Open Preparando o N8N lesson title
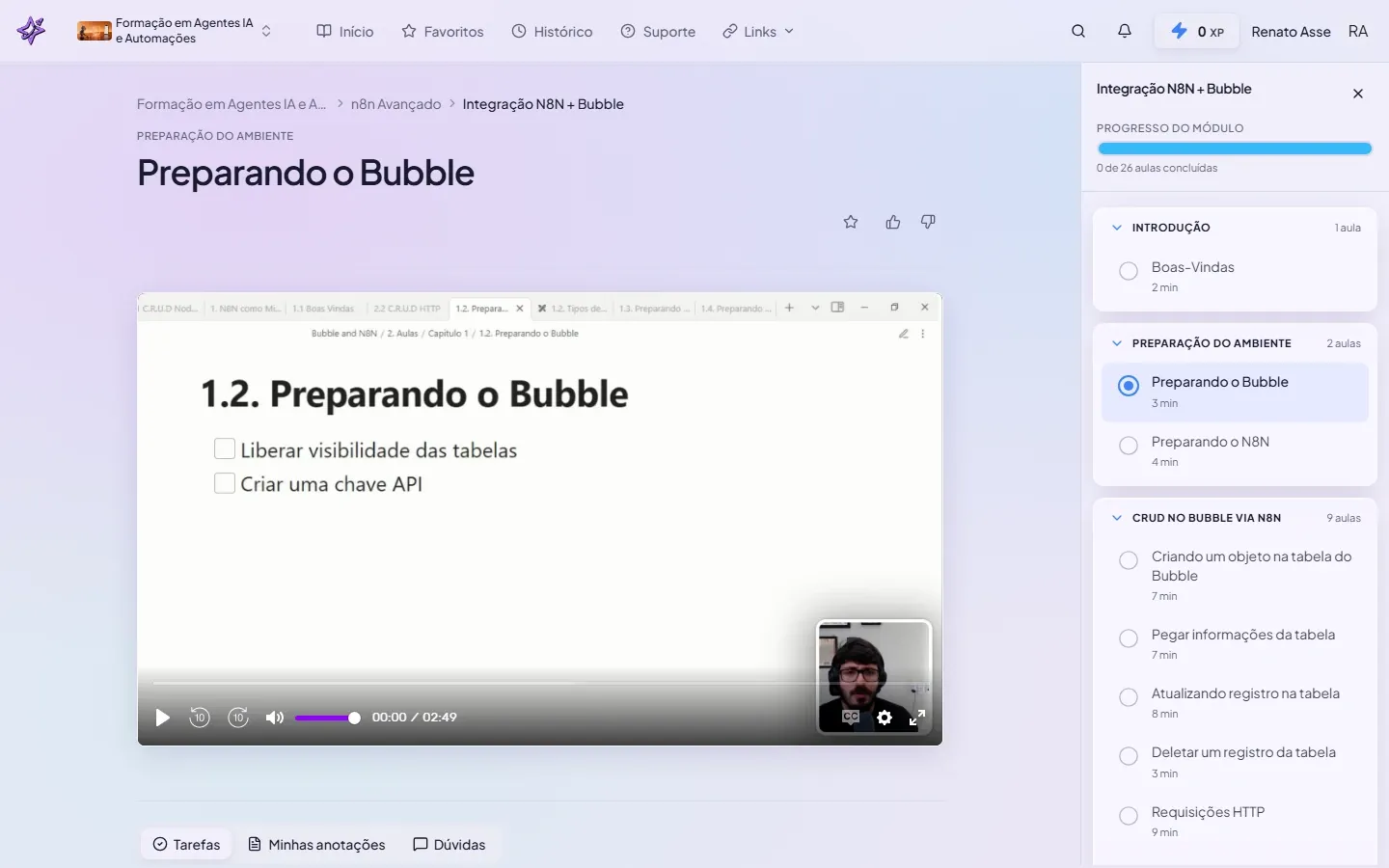 1211,442
